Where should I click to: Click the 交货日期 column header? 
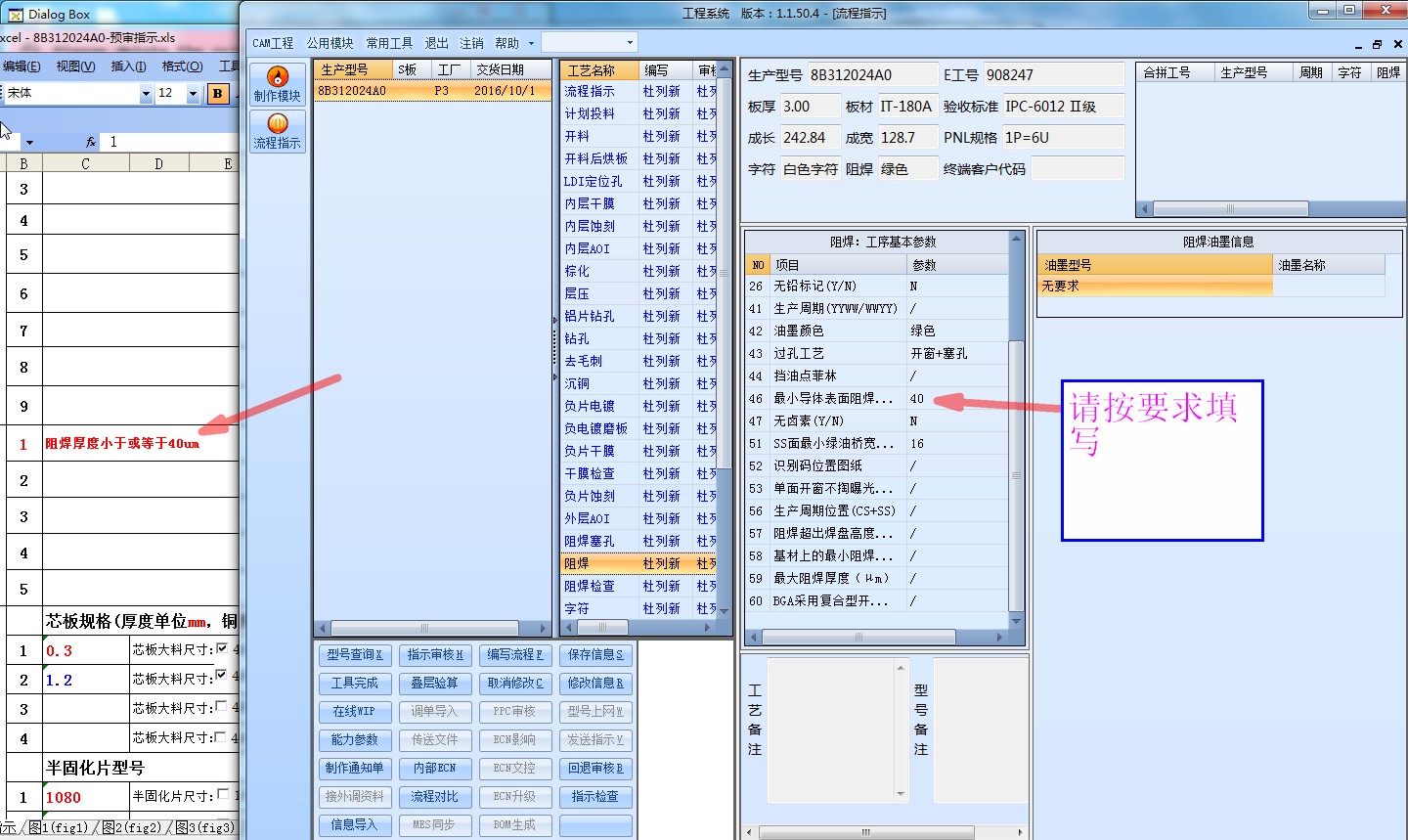509,69
